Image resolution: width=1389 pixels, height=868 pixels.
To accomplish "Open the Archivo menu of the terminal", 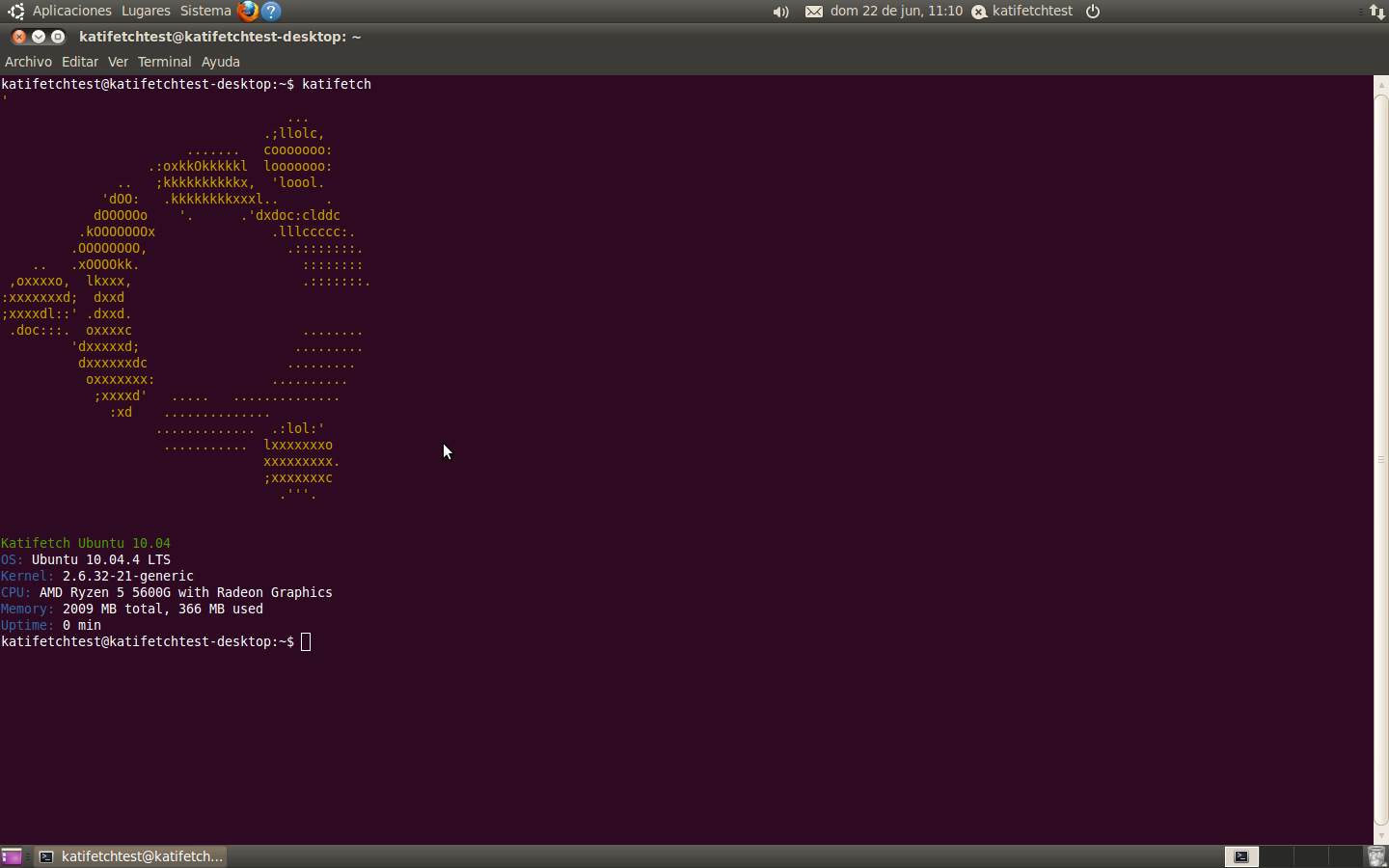I will pyautogui.click(x=28, y=62).
